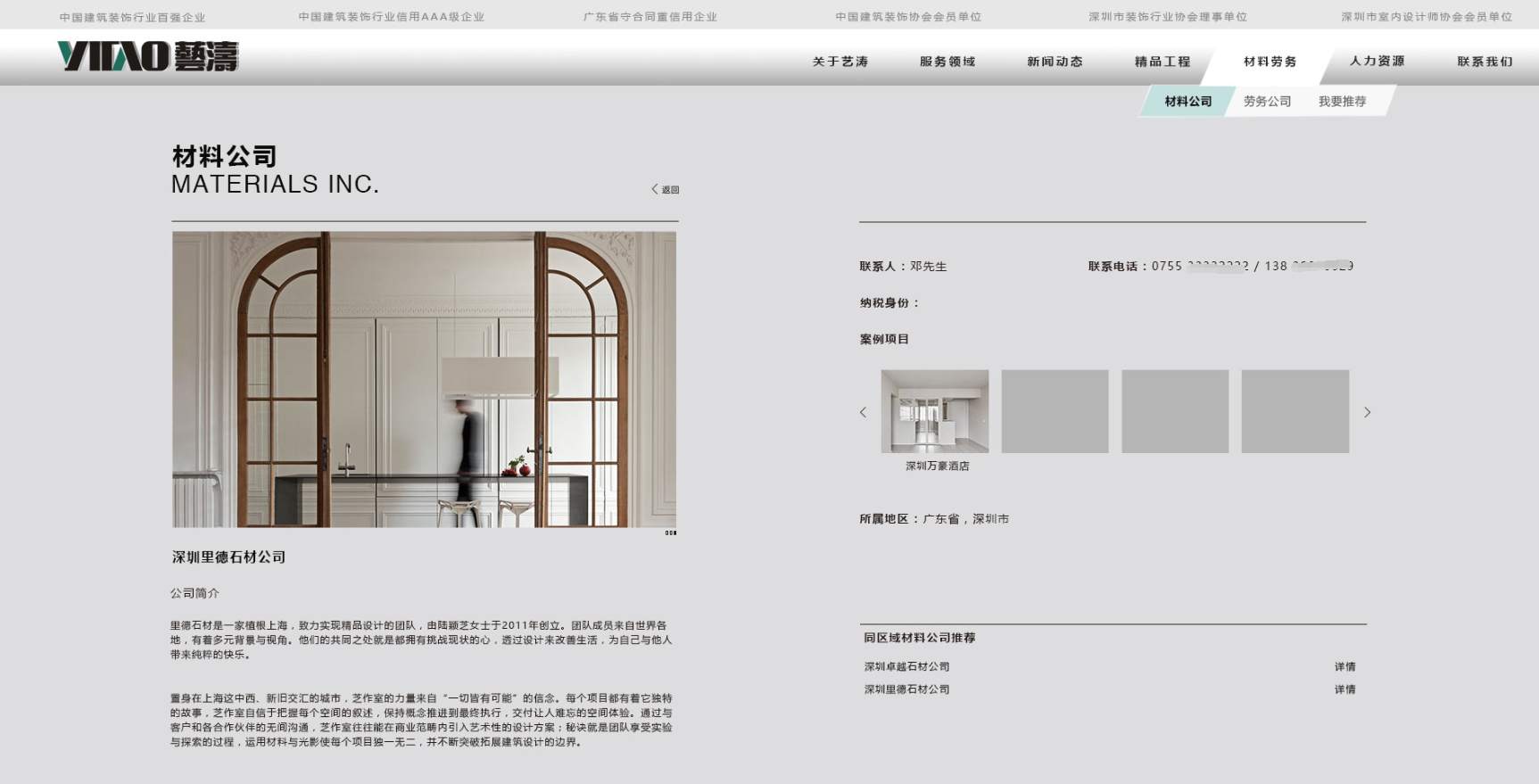The height and width of the screenshot is (784, 1539).
Task: Click the paragraph beginning 置身在上海这中西
Action: click(x=421, y=720)
